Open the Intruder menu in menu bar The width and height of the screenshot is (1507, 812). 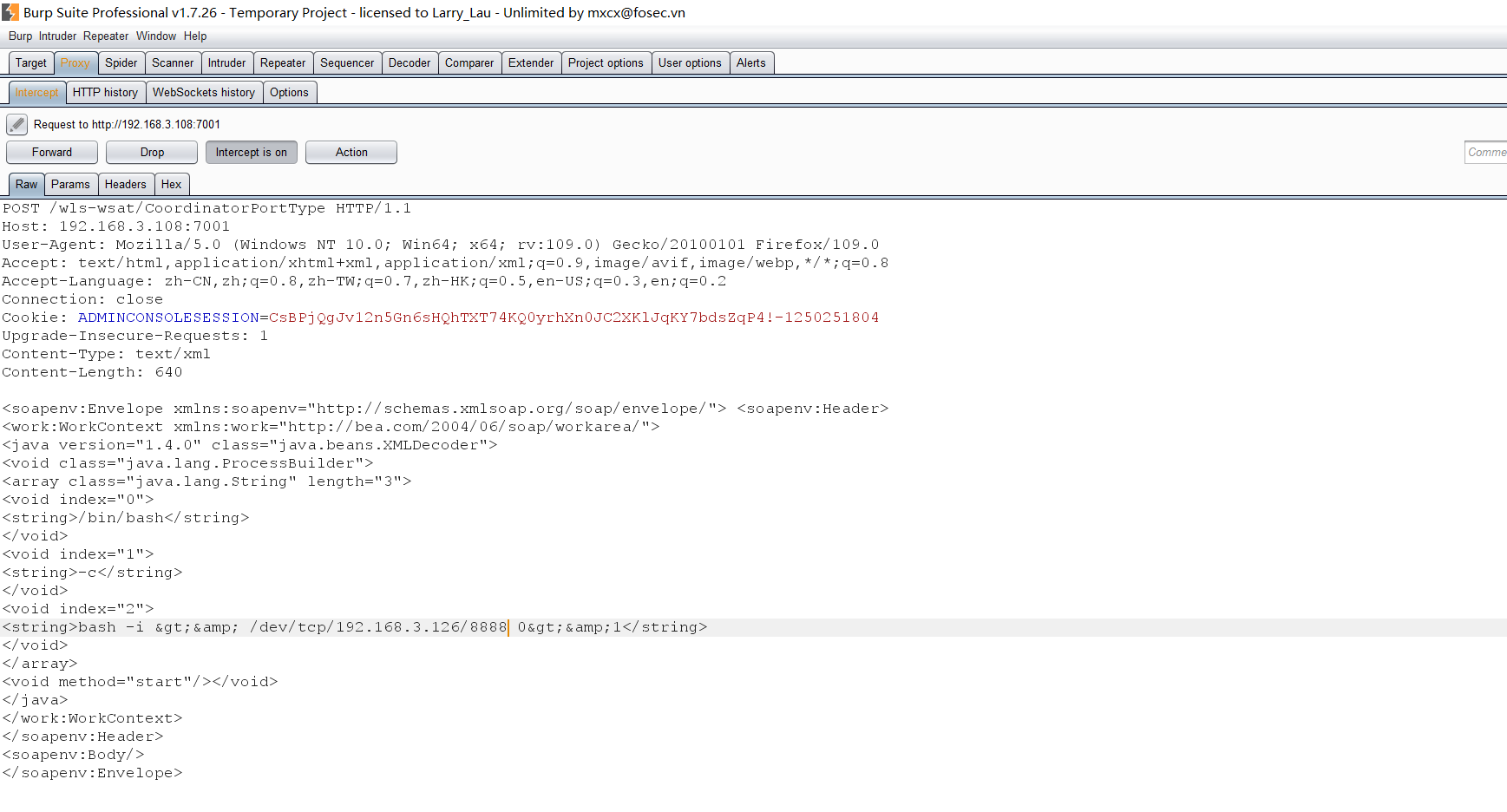[57, 36]
